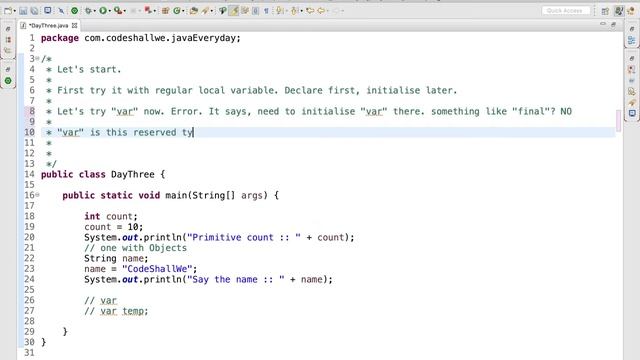Open the terminal/console monitor toolbar icon

pos(48,11)
